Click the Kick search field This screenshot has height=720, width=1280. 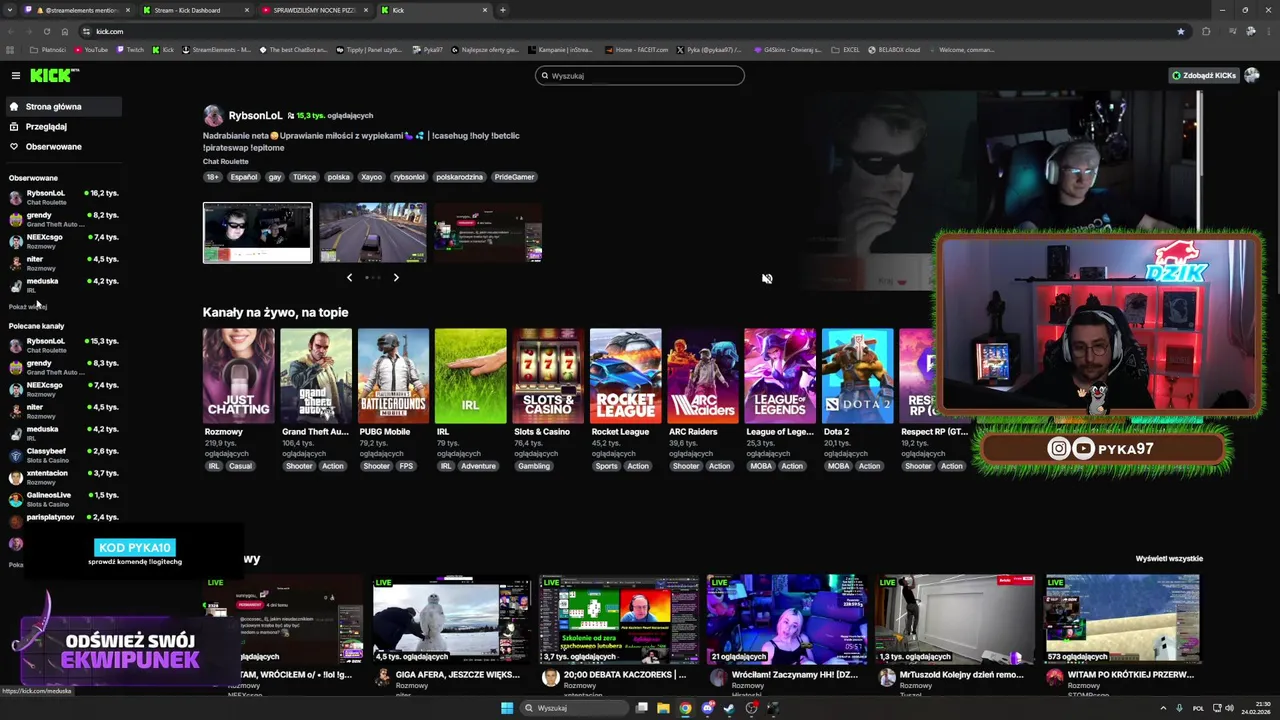click(640, 75)
